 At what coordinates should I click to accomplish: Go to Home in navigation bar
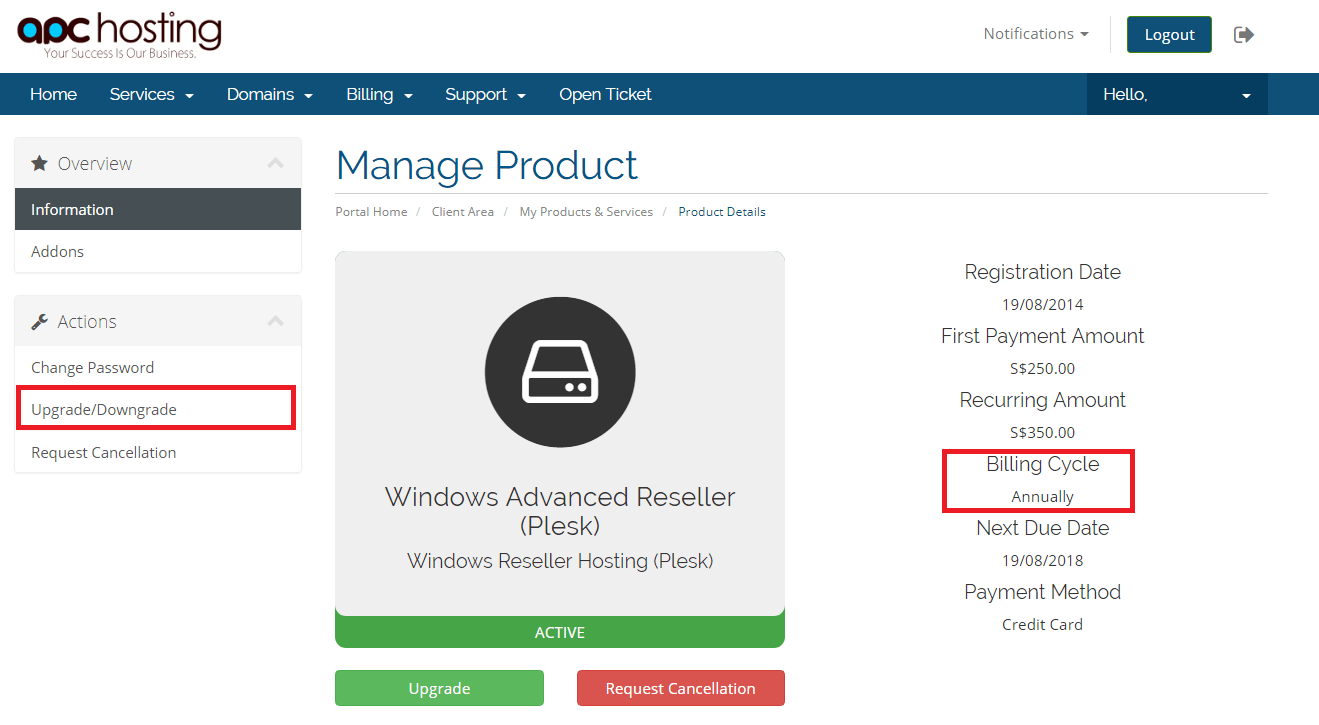tap(53, 94)
